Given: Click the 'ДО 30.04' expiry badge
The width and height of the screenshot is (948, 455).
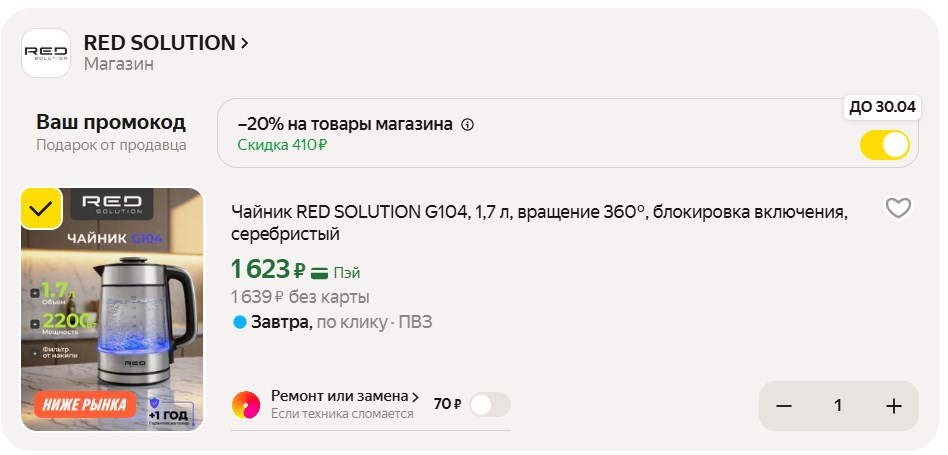Looking at the screenshot, I should point(881,108).
